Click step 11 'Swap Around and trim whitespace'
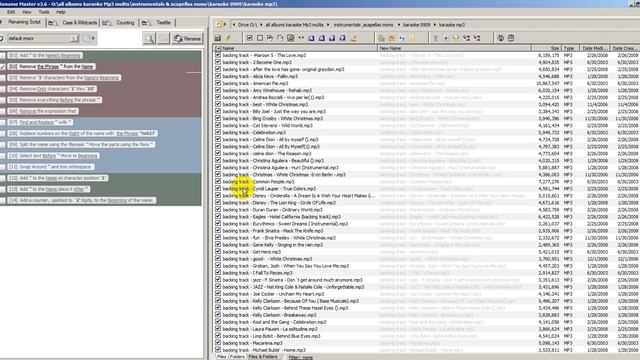 (51, 167)
